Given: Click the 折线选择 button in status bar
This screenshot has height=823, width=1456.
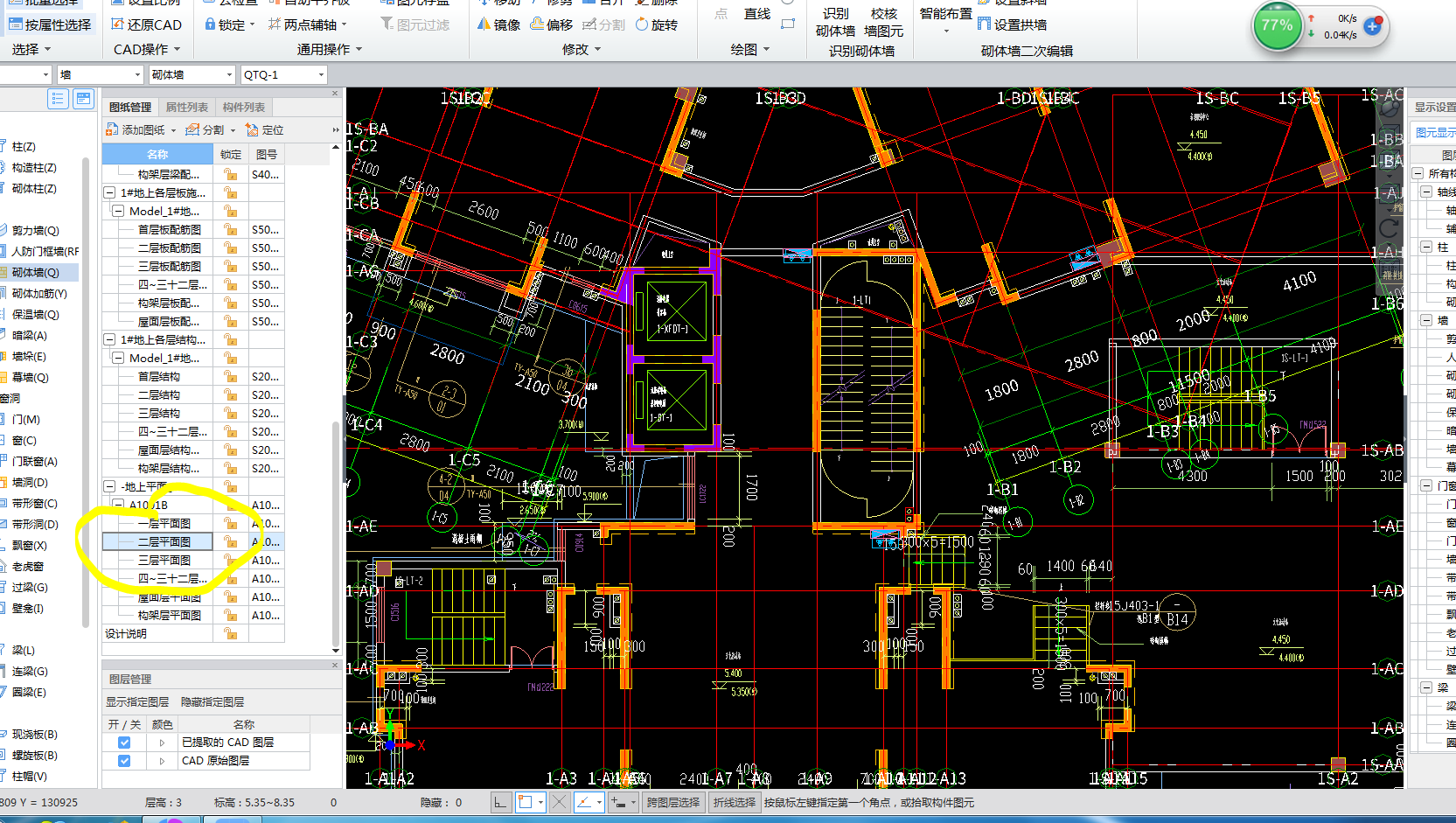Looking at the screenshot, I should (734, 802).
